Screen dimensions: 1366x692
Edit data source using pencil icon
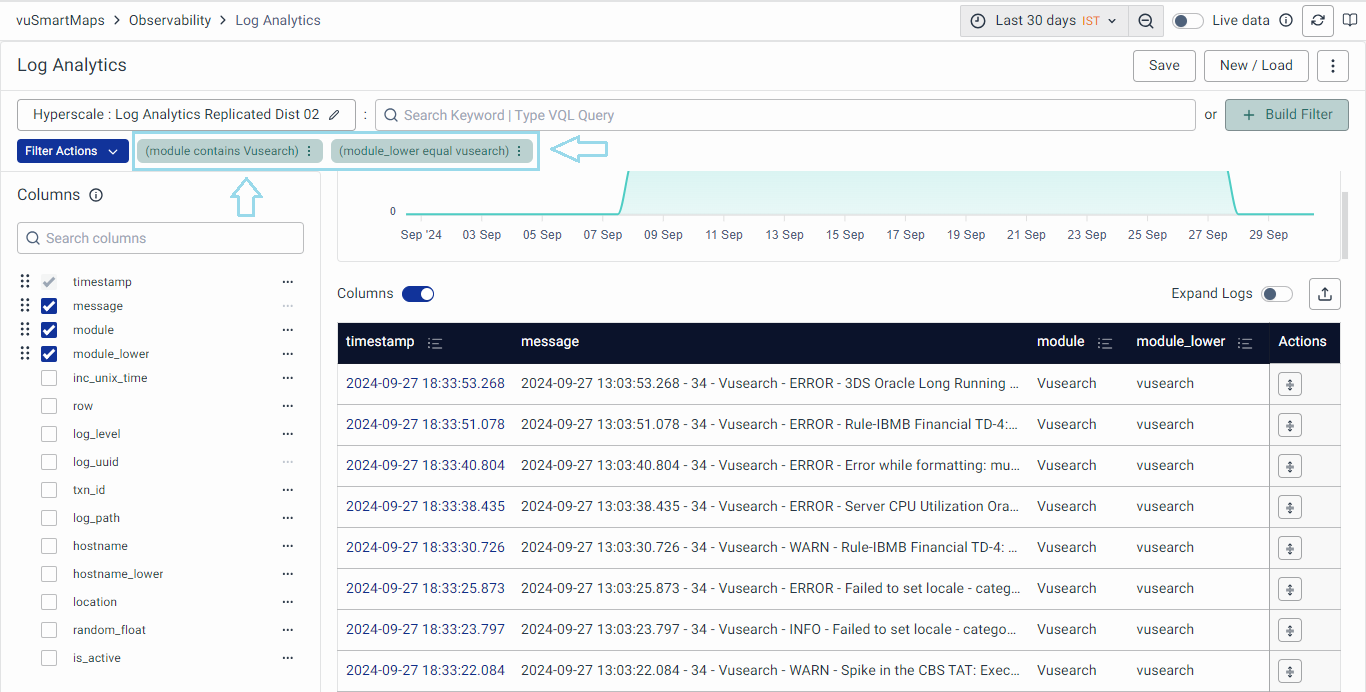(335, 115)
